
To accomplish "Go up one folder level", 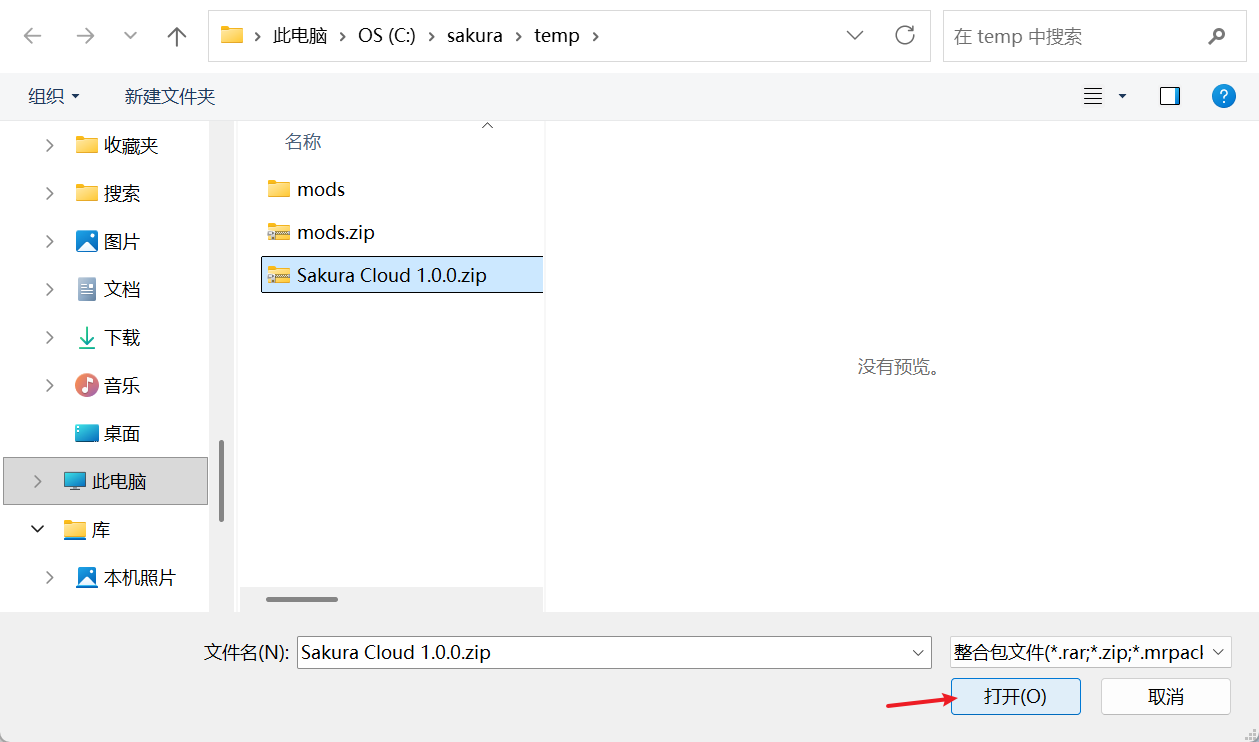I will 177,36.
